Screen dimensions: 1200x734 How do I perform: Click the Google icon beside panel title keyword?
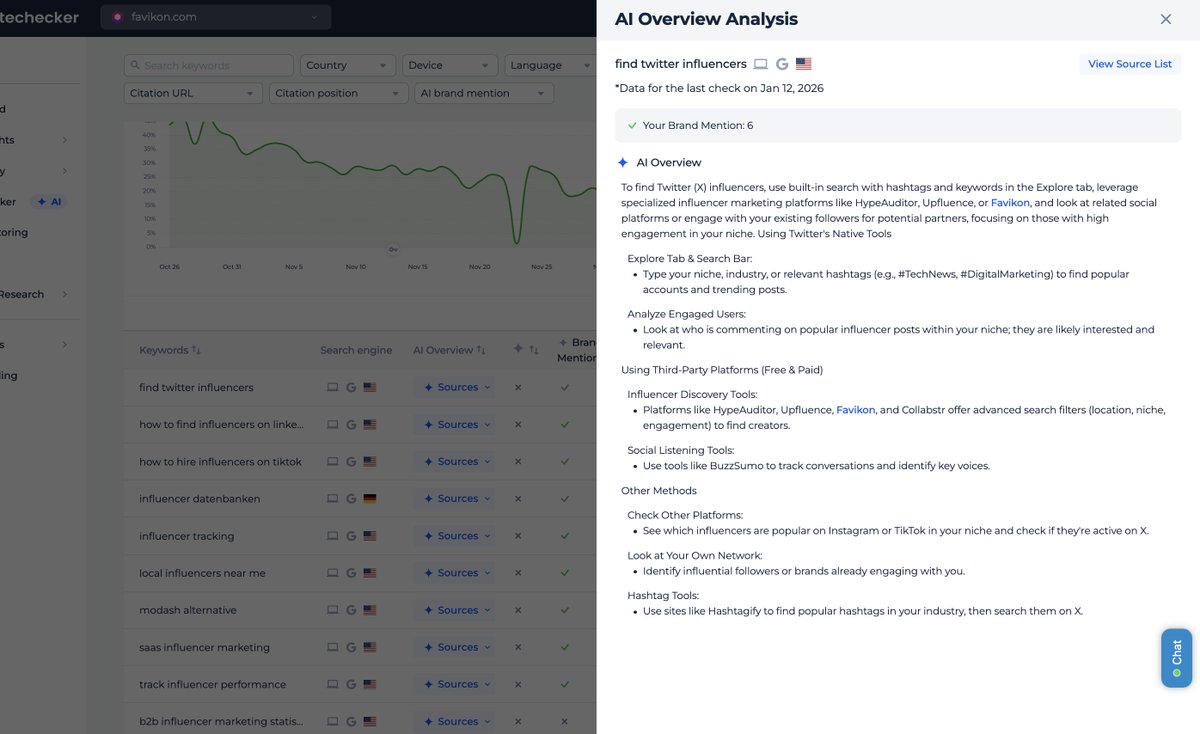tap(782, 64)
